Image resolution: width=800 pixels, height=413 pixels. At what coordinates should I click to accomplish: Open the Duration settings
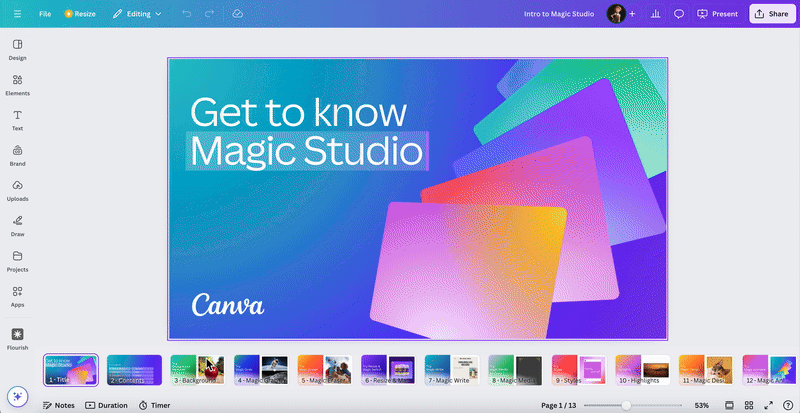[x=106, y=405]
